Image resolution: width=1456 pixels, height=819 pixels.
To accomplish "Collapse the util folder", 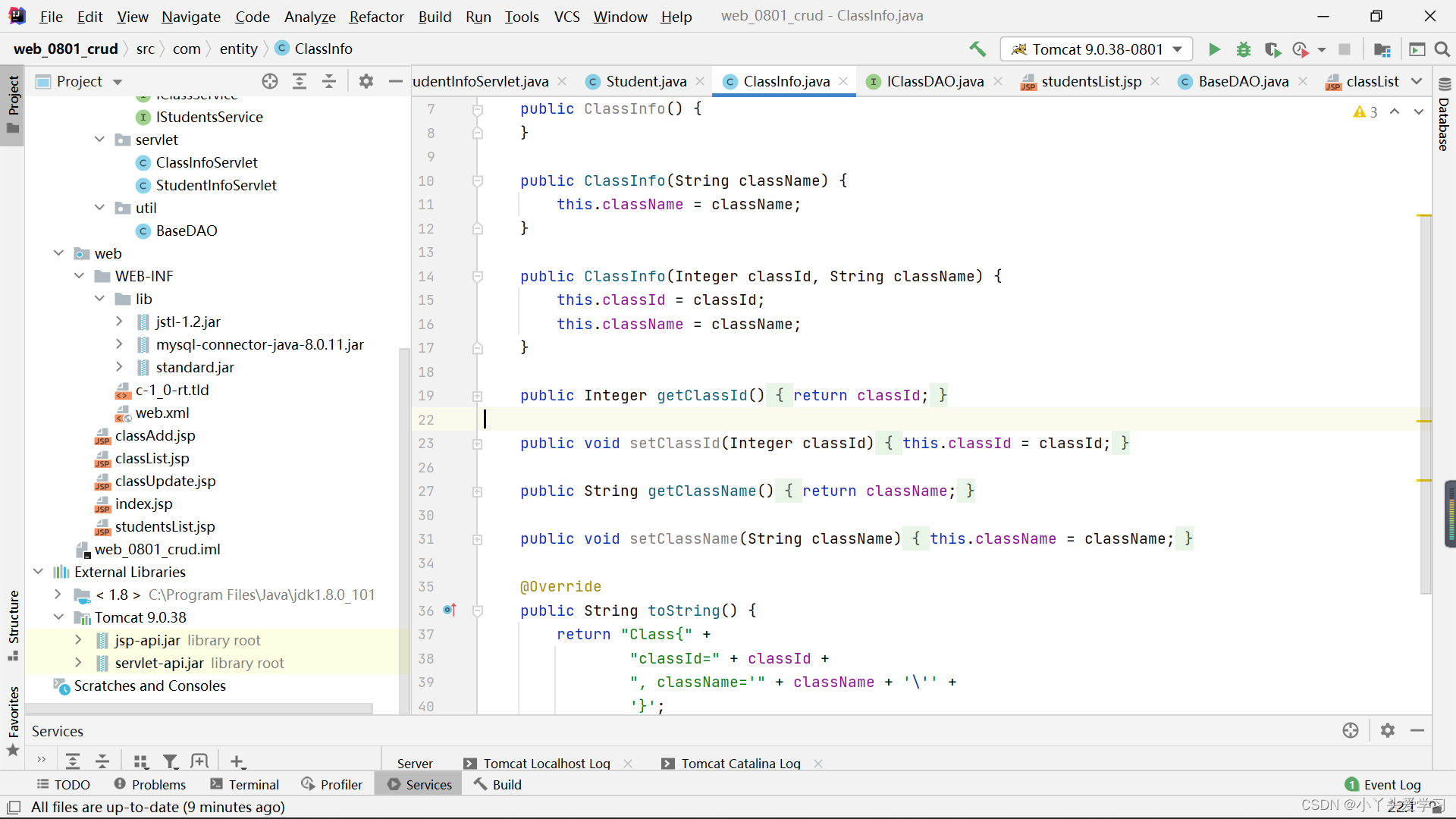I will coord(99,208).
